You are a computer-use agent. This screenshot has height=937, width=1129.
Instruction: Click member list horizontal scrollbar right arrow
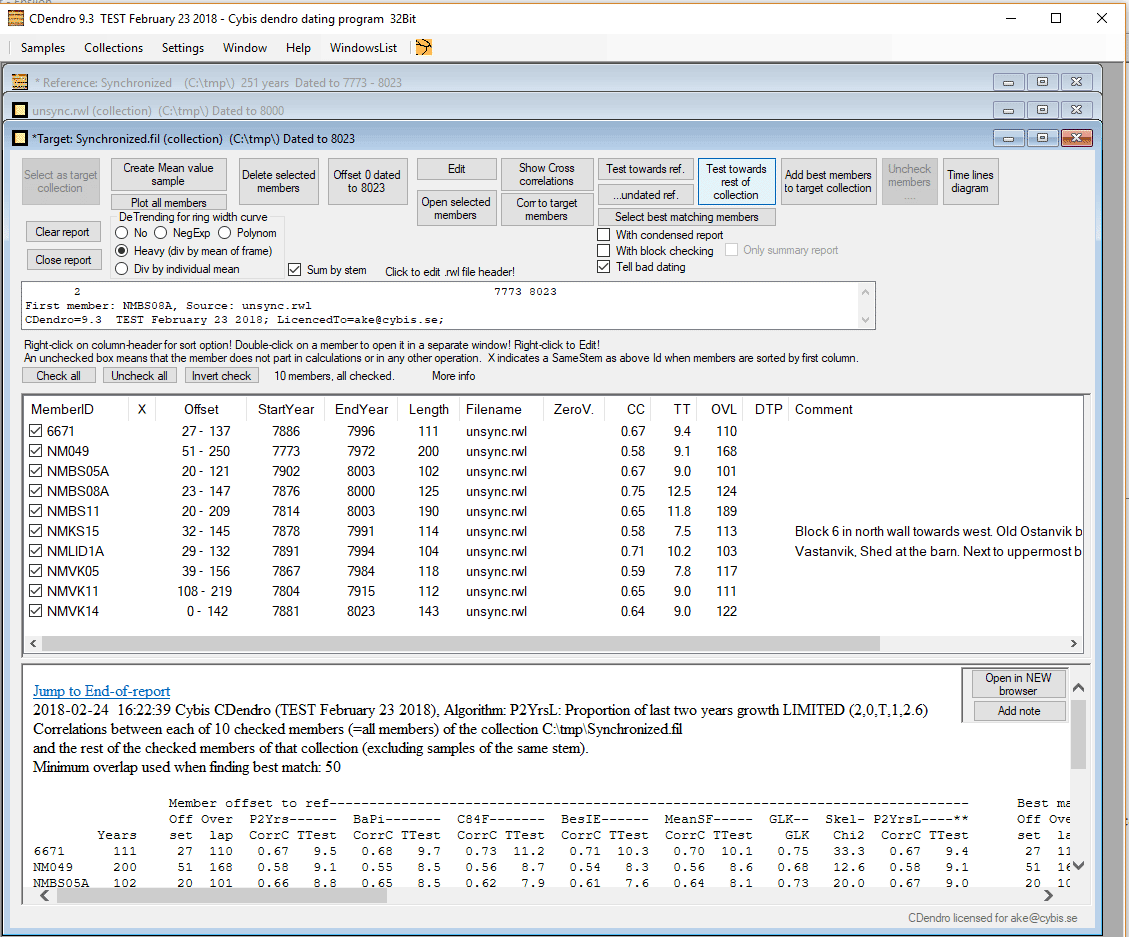1074,643
